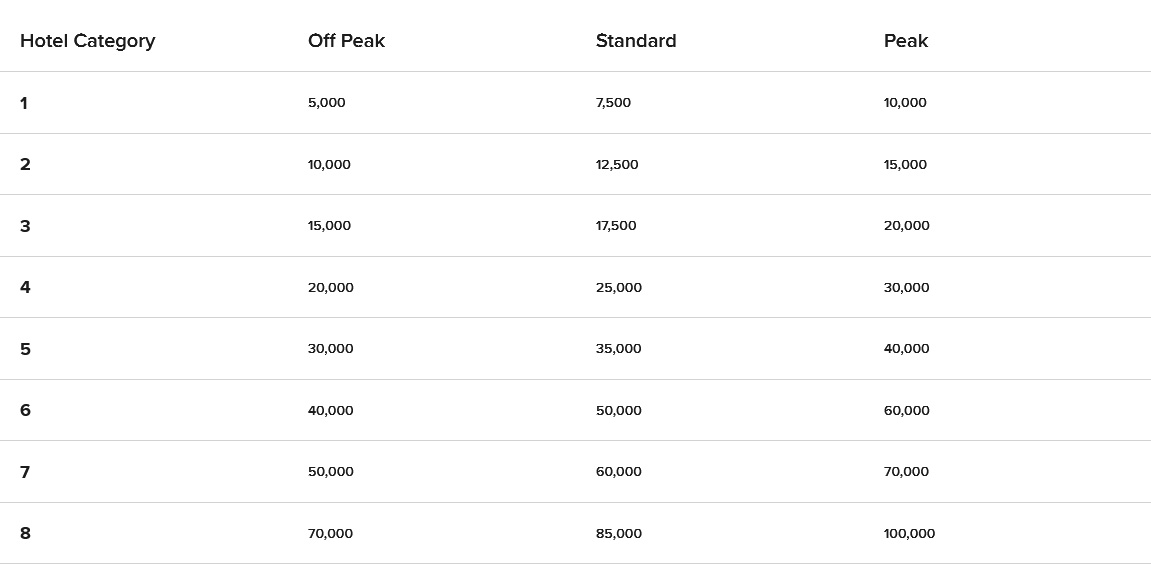Click category 6 Off Peak 40,000 value
Screen dimensions: 1151x564
pos(330,411)
